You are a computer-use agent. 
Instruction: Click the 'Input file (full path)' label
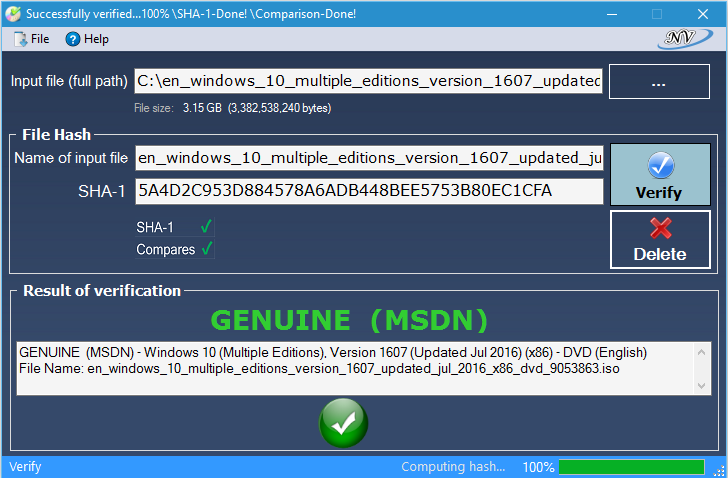69,81
